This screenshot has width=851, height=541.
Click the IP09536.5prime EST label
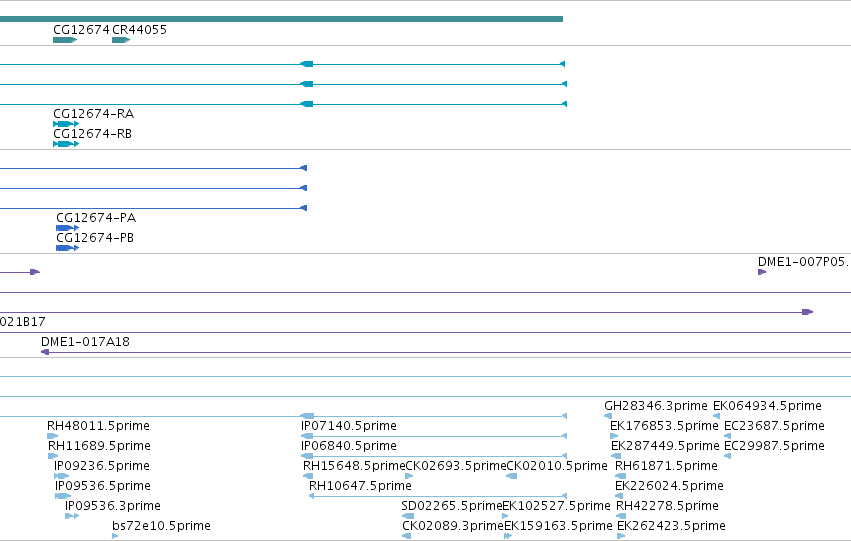[103, 486]
